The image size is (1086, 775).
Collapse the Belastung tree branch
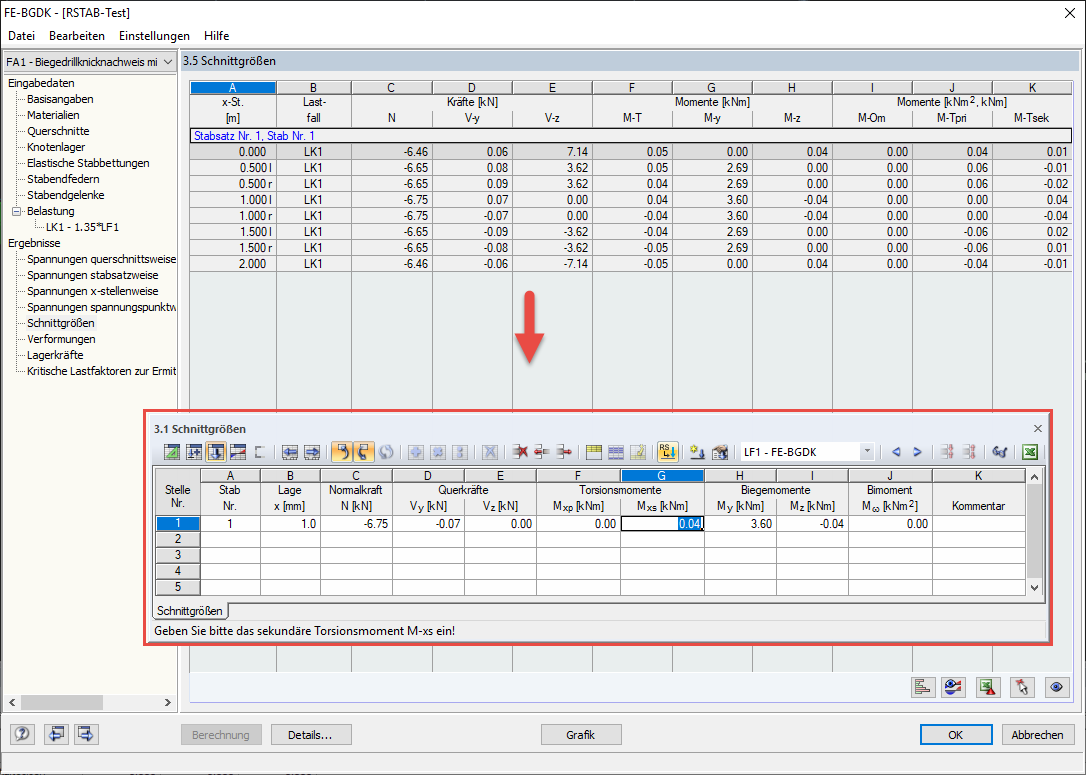pos(17,211)
